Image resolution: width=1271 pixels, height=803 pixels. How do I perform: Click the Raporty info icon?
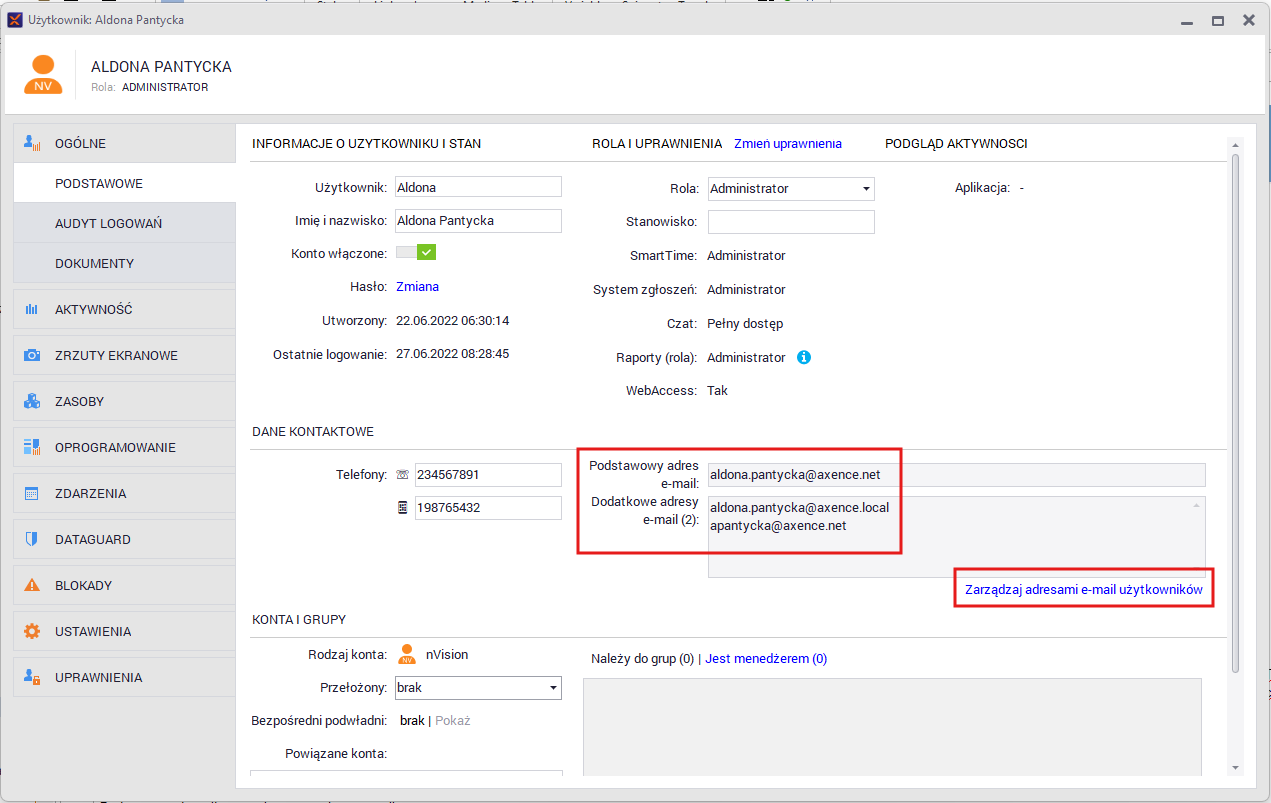(804, 357)
